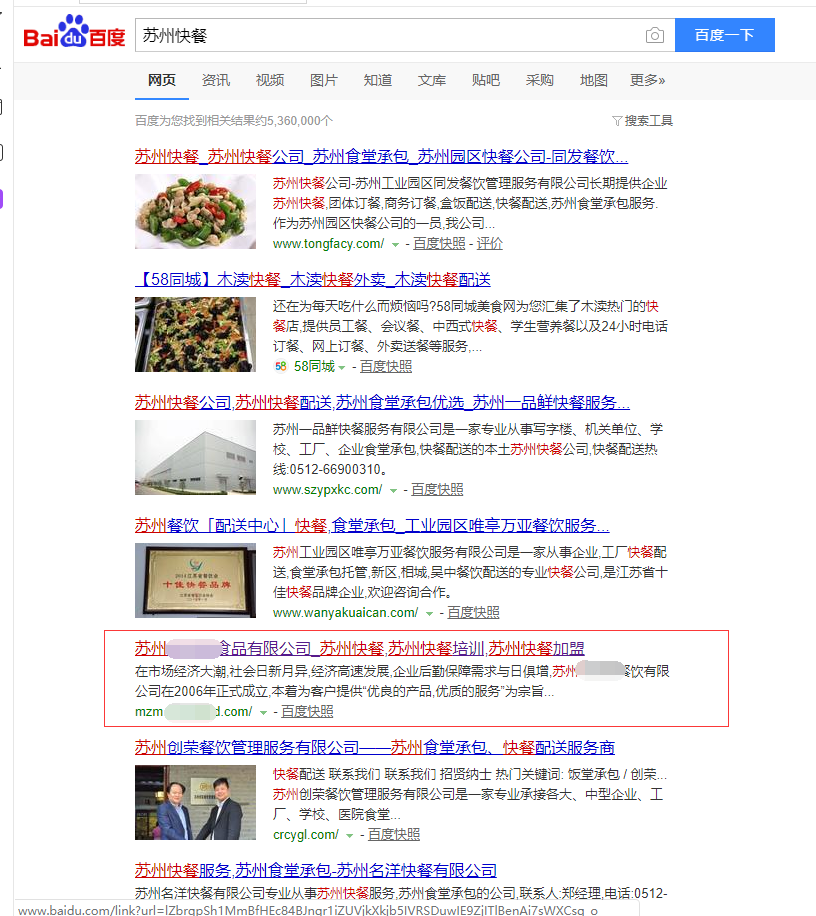Switch to the 视频 tab
The height and width of the screenshot is (916, 816).
click(270, 80)
